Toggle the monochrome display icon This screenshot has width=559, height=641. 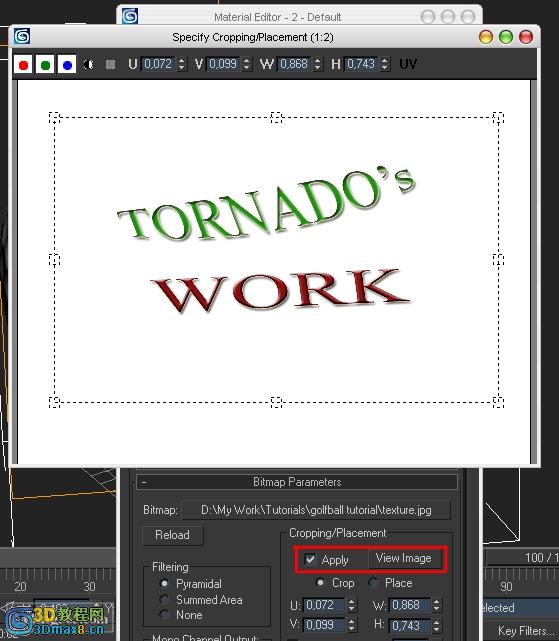[110, 64]
